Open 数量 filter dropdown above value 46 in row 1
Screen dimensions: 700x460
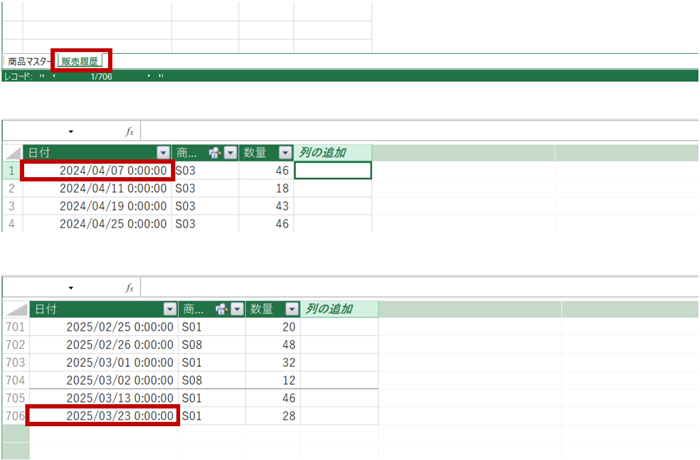point(285,153)
